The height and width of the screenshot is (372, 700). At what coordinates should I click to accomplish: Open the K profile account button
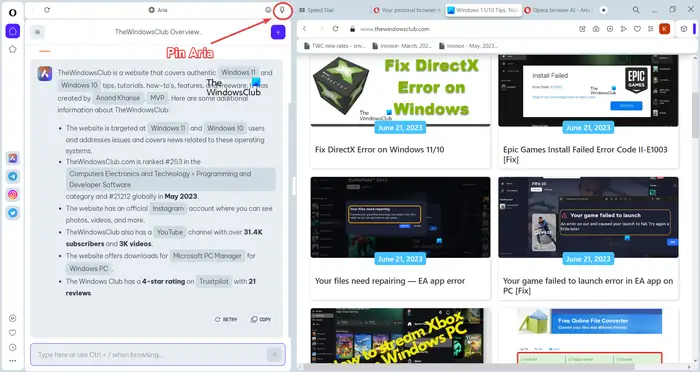coord(665,29)
